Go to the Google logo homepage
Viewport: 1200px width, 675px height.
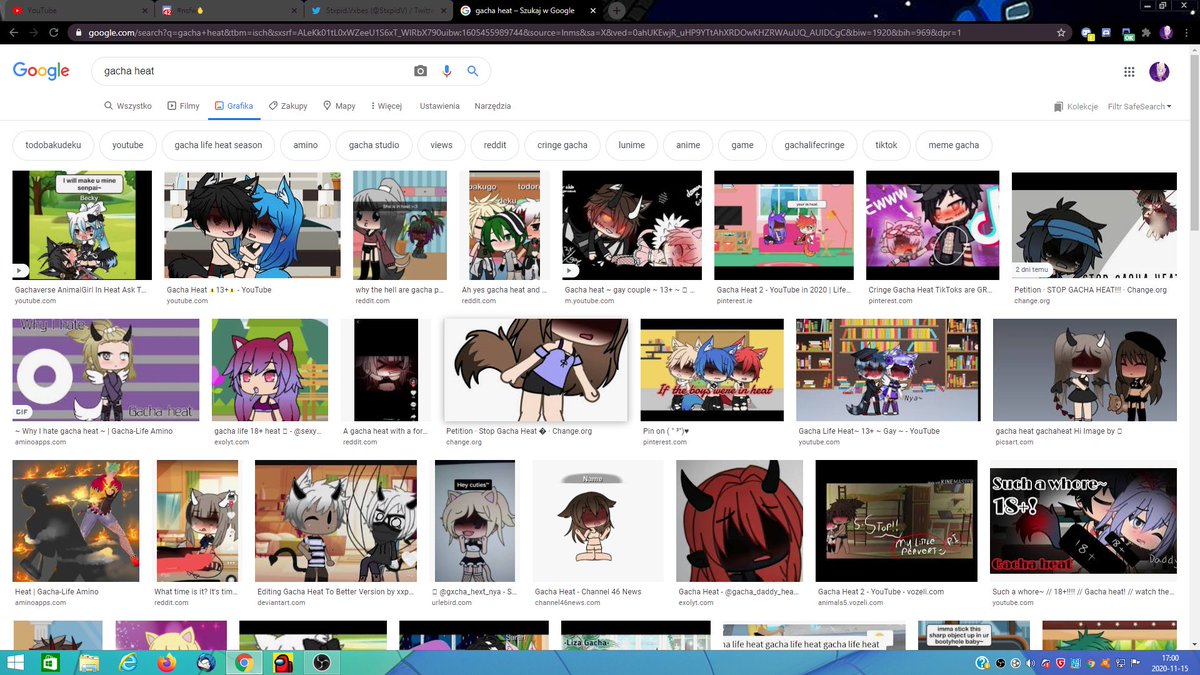pyautogui.click(x=41, y=71)
